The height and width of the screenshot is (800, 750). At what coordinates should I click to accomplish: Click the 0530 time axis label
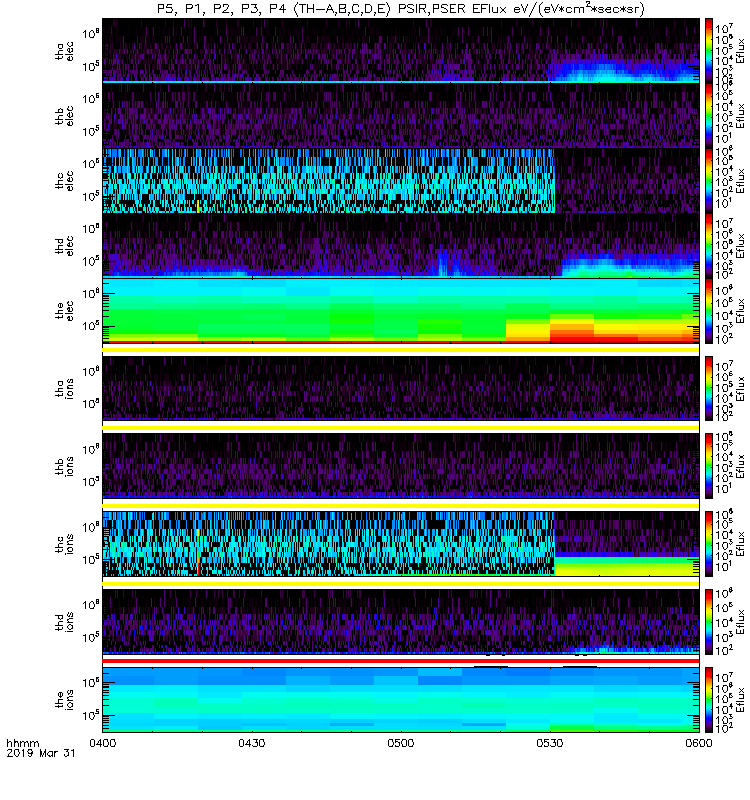(x=549, y=743)
